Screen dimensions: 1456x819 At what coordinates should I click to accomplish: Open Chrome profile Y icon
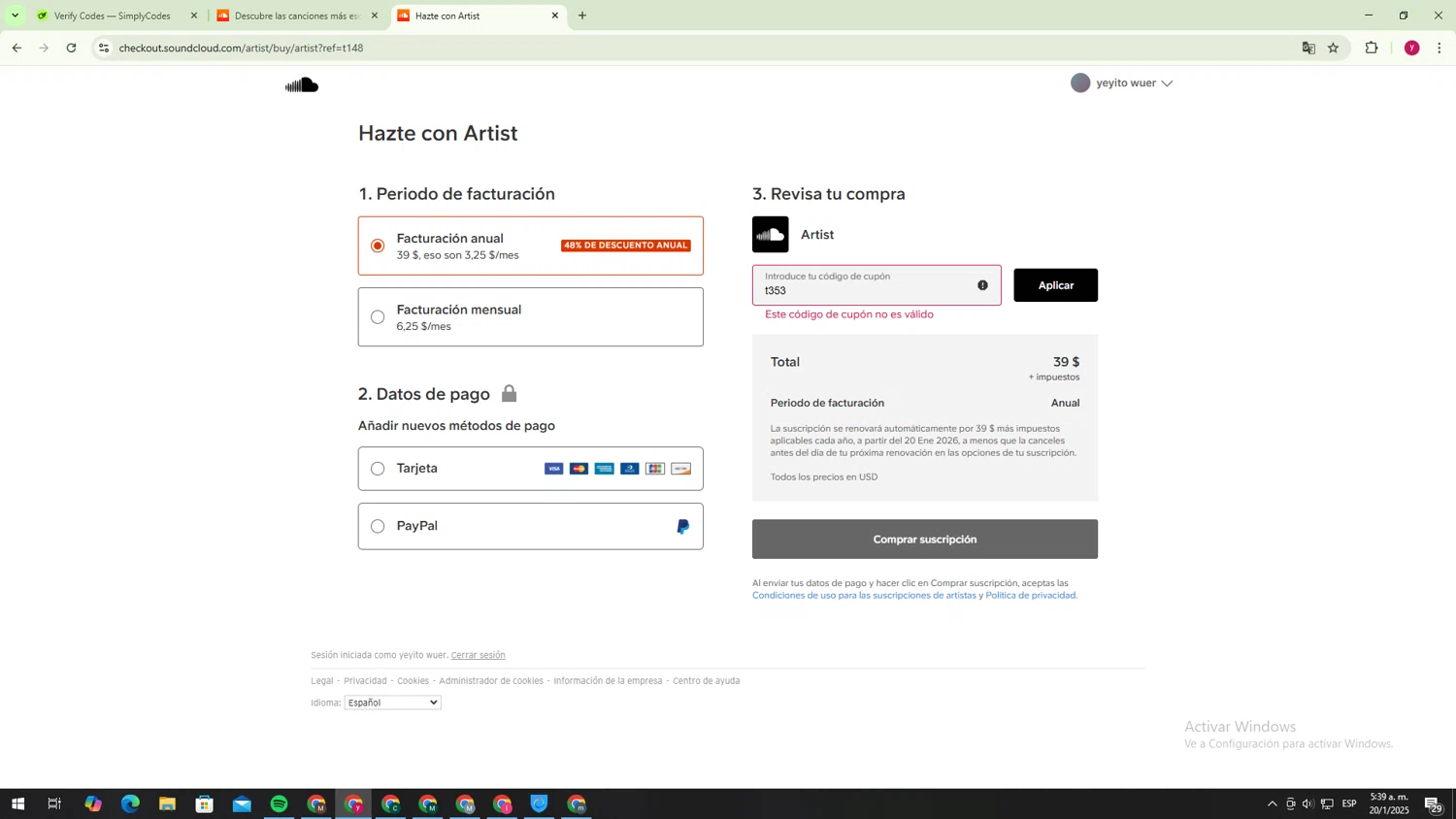[1411, 48]
